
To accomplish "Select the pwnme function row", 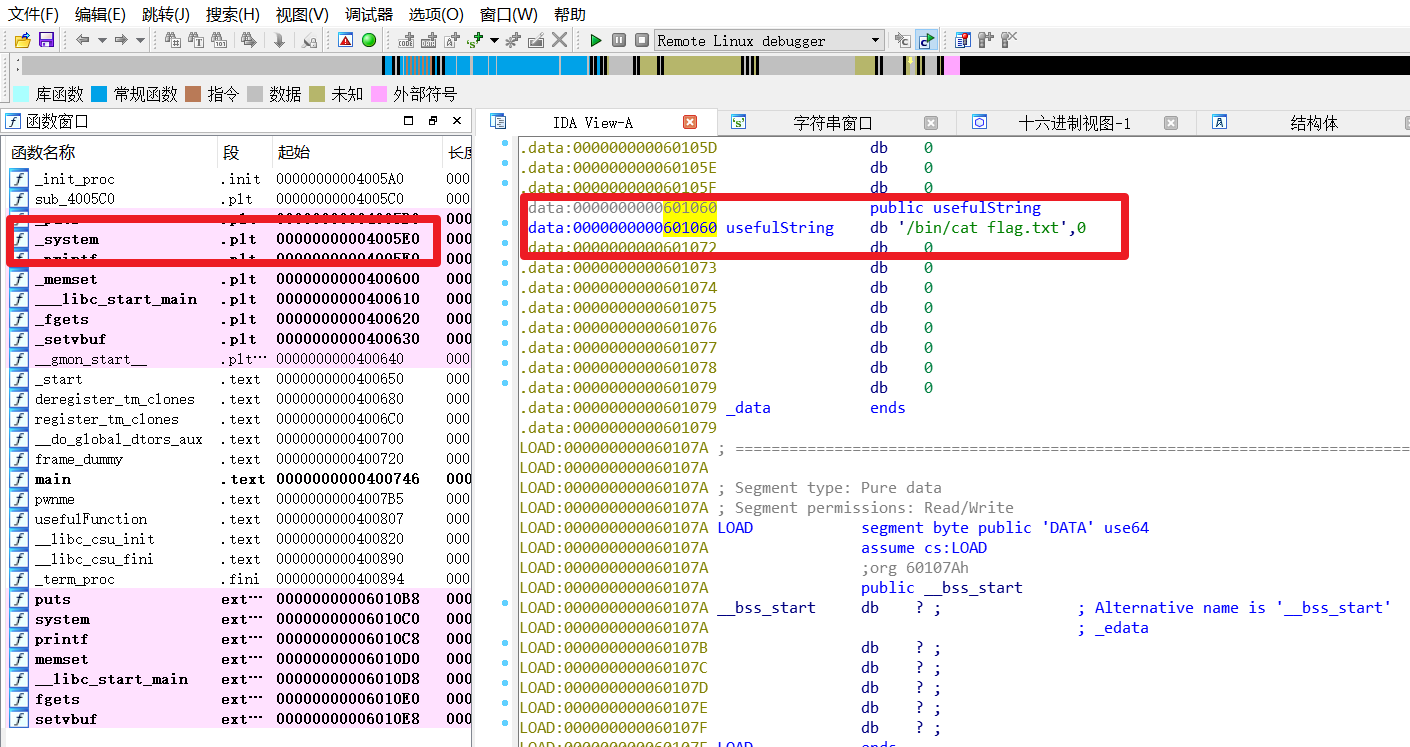I will 239,499.
